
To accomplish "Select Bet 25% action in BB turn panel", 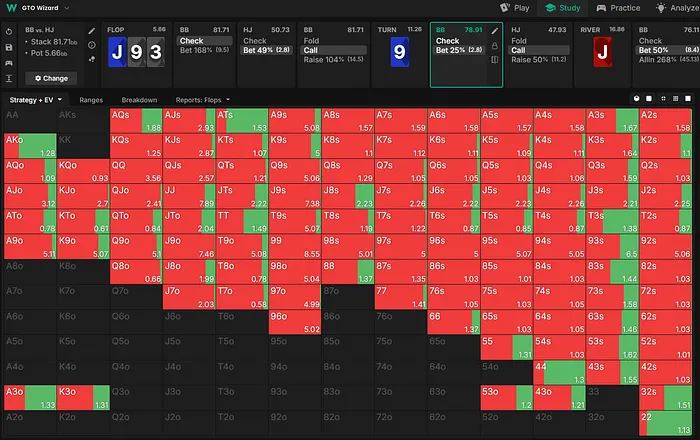I will [x=457, y=50].
